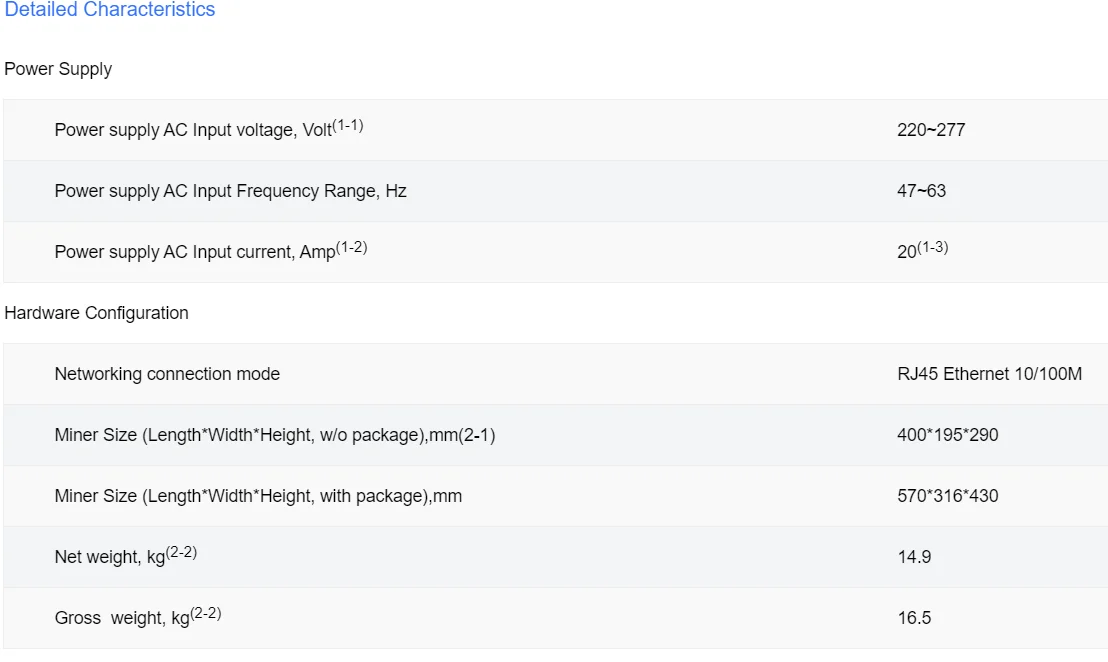Click the Net weight row label
Viewport: 1108px width, 662px height.
click(x=110, y=557)
